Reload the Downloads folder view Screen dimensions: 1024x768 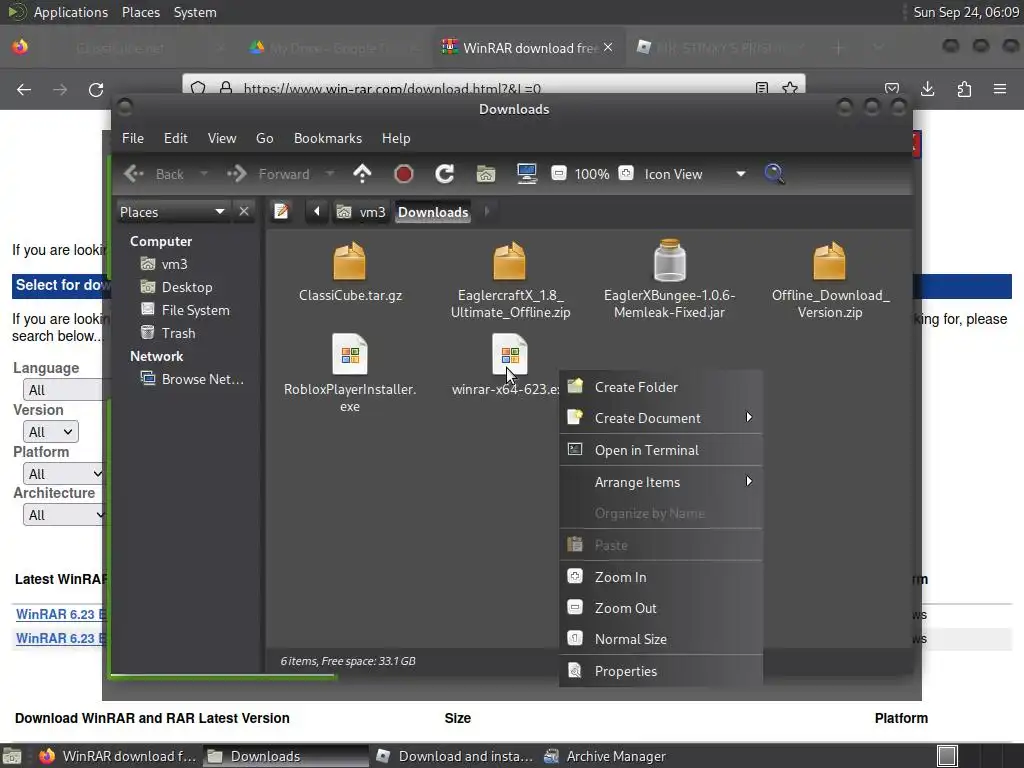[445, 174]
